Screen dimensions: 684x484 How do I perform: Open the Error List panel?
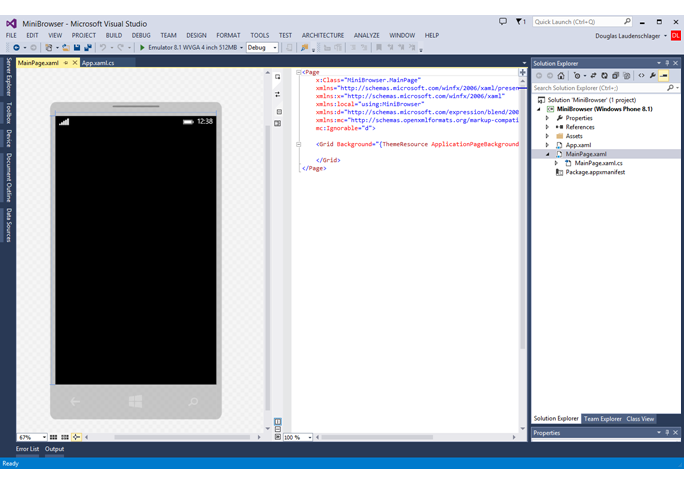[27, 449]
